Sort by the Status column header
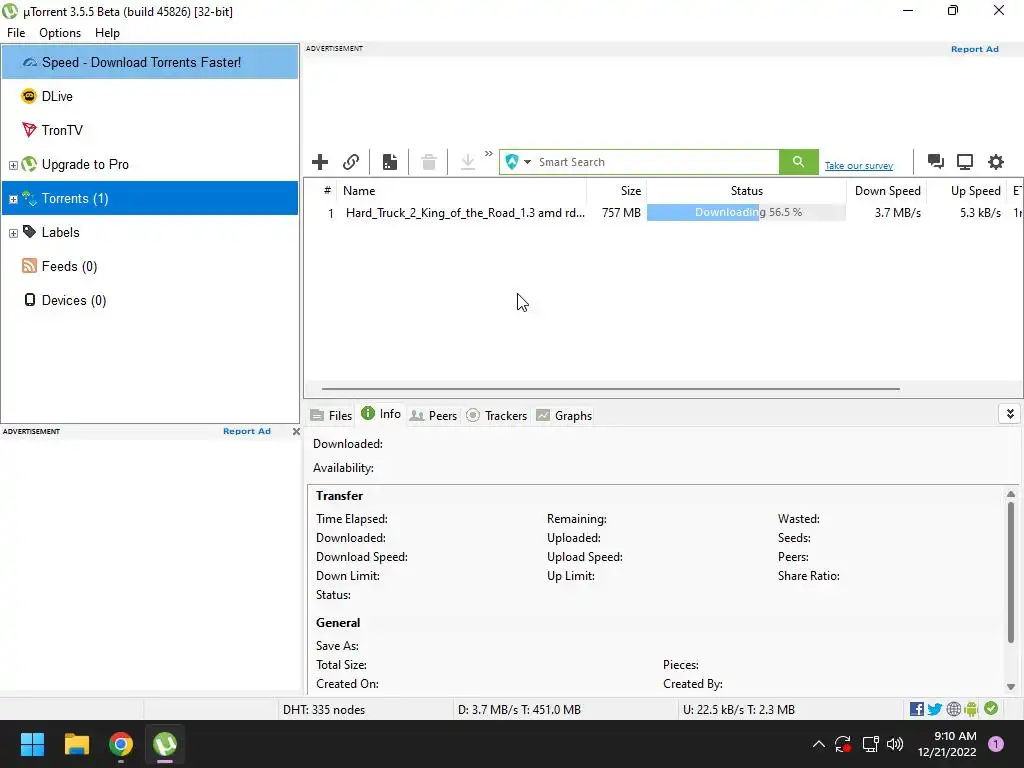Screen dimensions: 1024x768 (746, 191)
